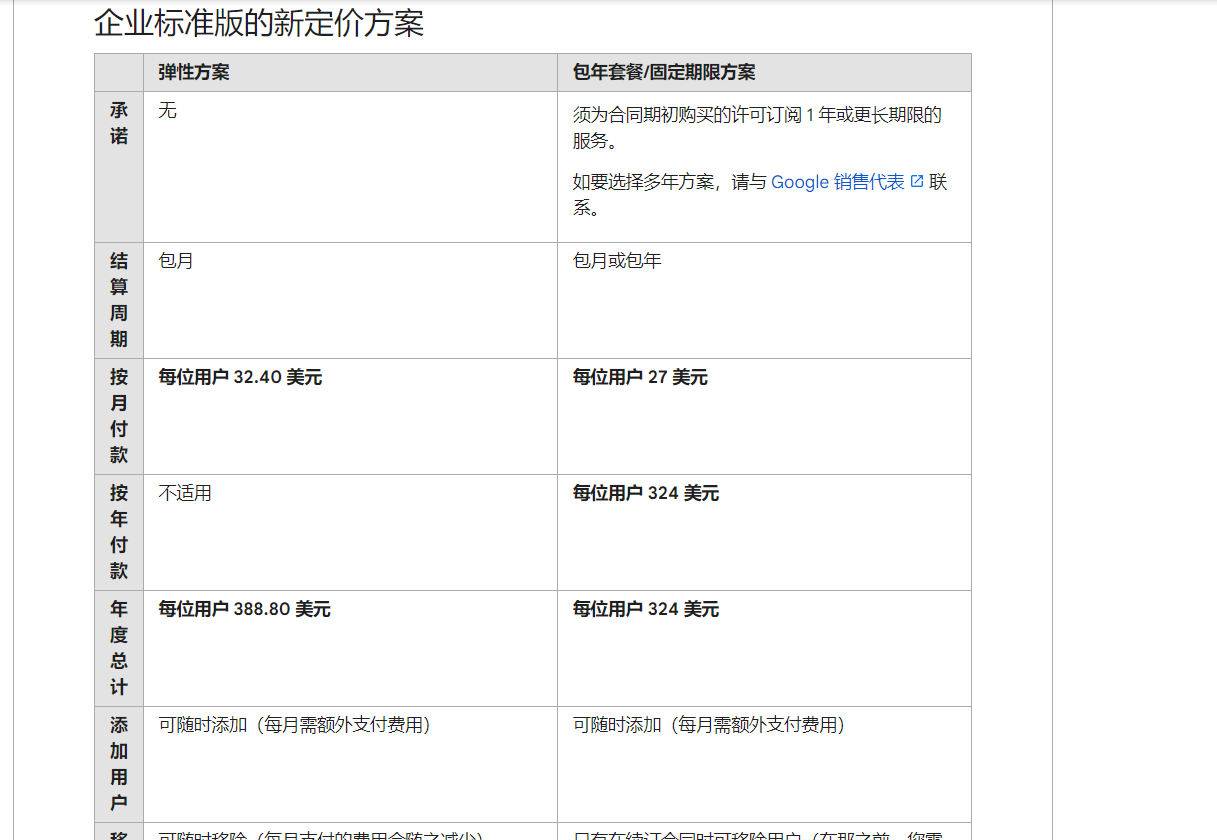This screenshot has height=840, width=1217.
Task: Click the 按月付款 row header
Action: coord(119,416)
